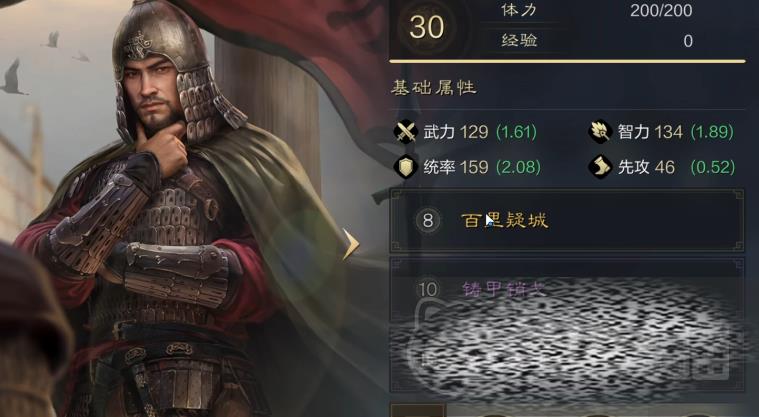Open the 百里疑城 skill panel
Image resolution: width=759 pixels, height=417 pixels.
(567, 220)
